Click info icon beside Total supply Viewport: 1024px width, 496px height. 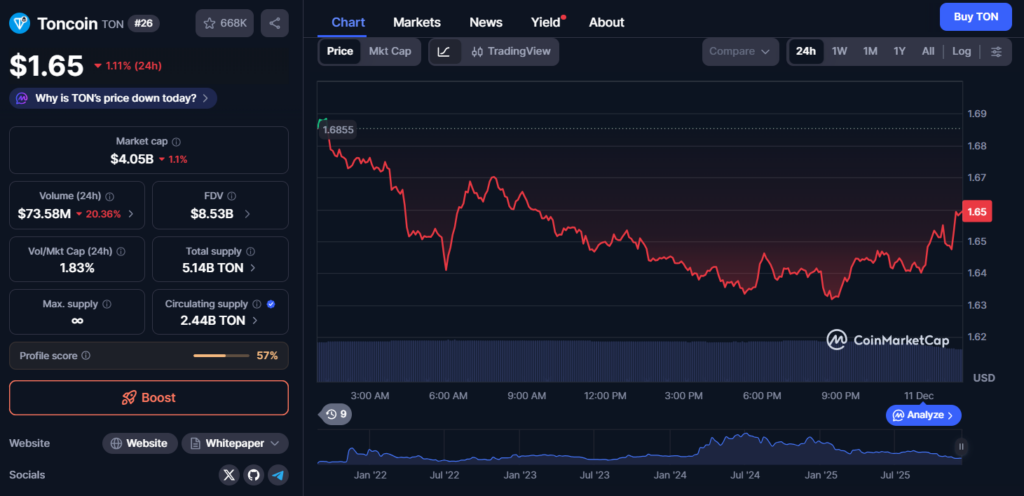[251, 251]
